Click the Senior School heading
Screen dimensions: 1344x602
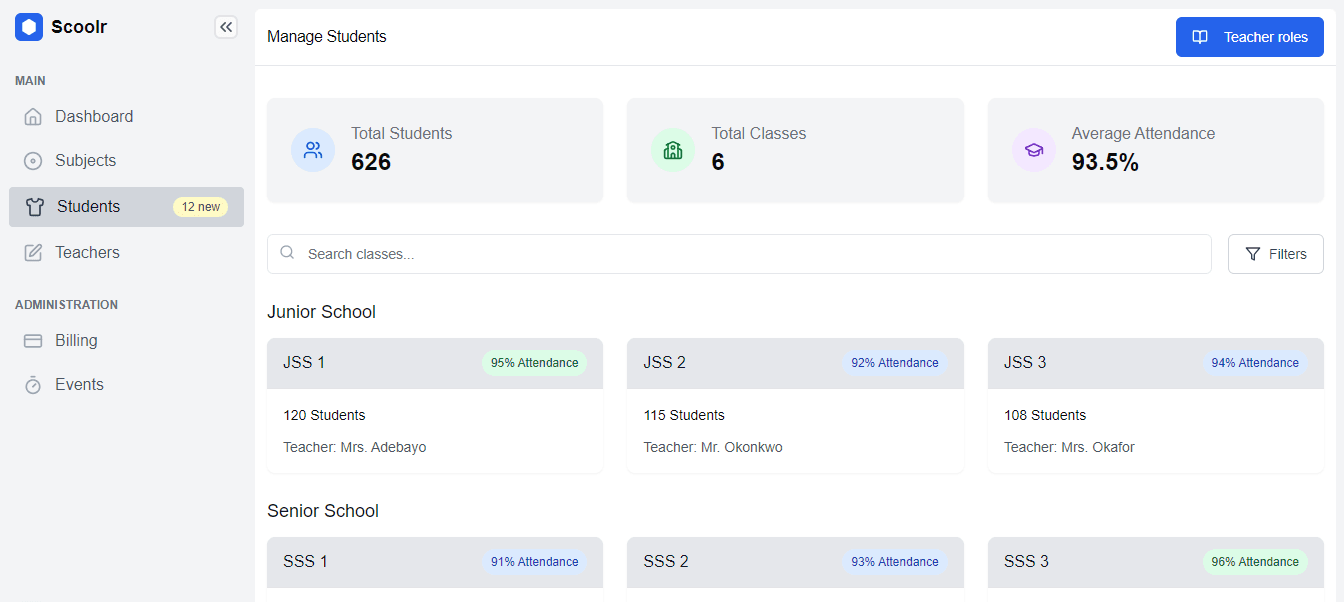coord(323,511)
